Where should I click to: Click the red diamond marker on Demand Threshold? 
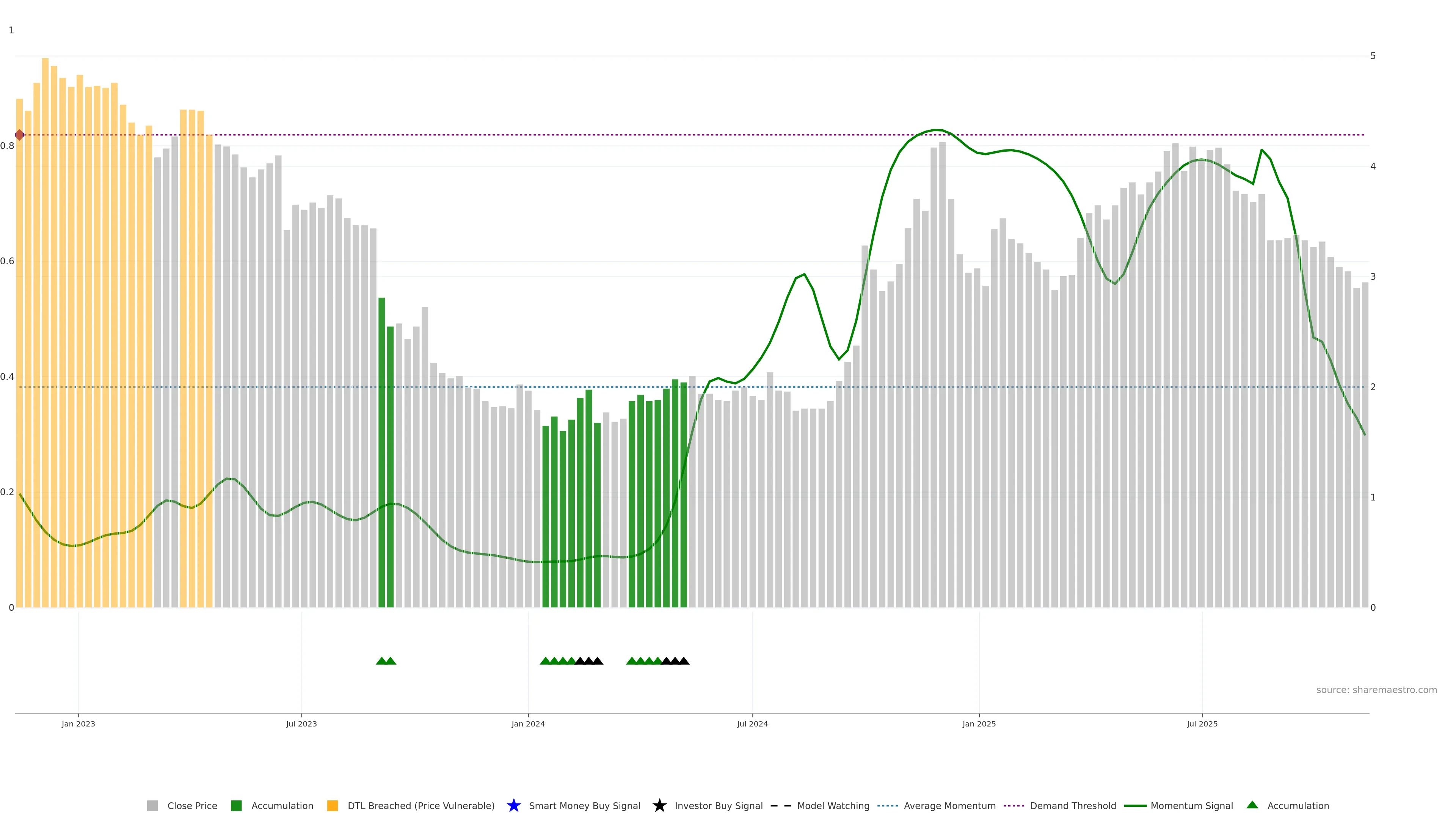pos(19,135)
